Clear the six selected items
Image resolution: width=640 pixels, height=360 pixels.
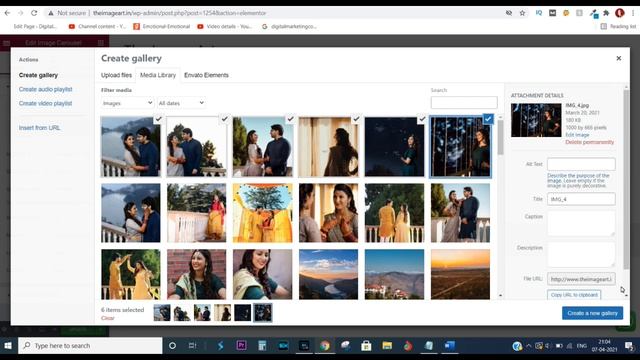coord(108,318)
